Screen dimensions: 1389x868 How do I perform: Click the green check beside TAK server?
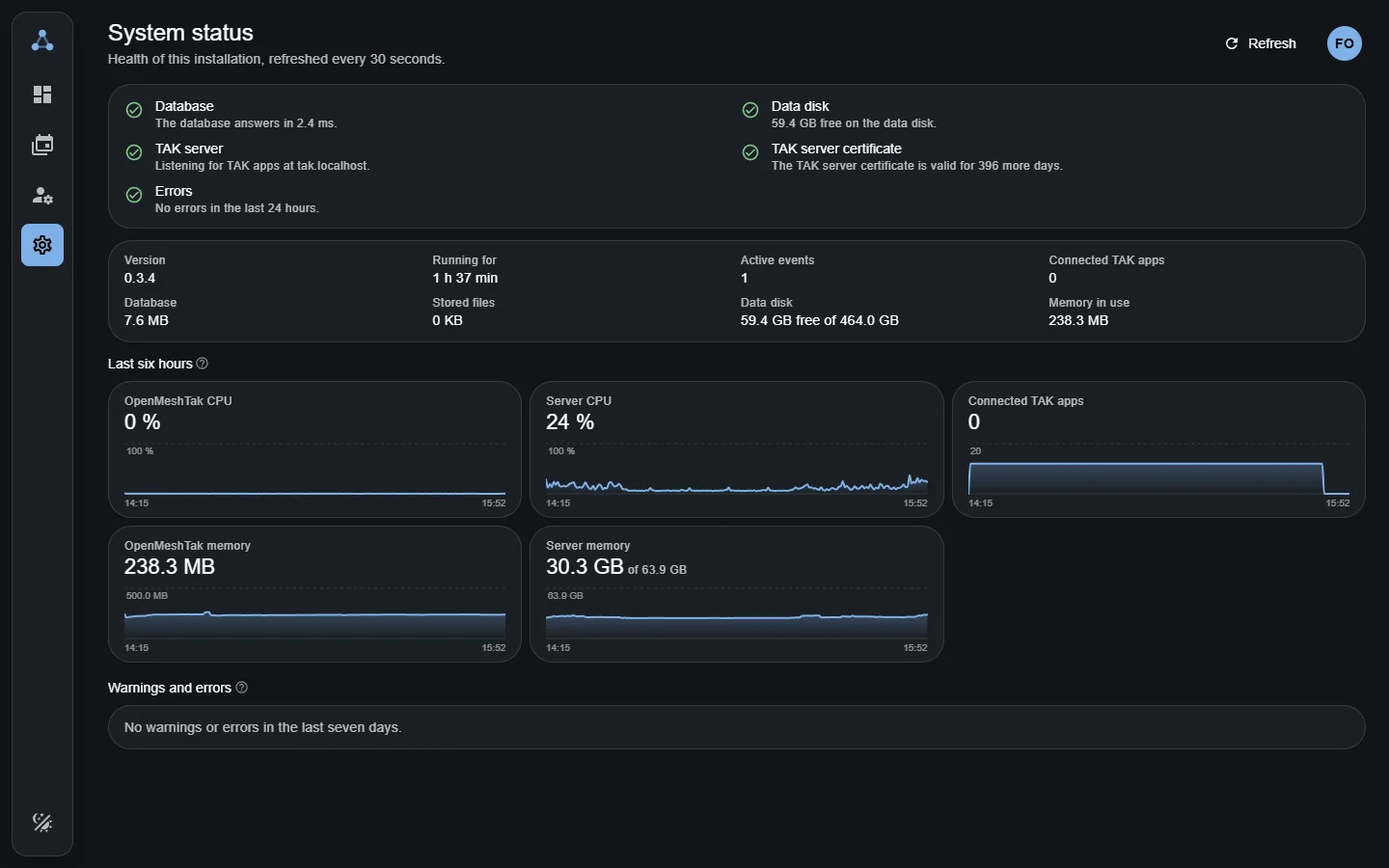pos(134,152)
